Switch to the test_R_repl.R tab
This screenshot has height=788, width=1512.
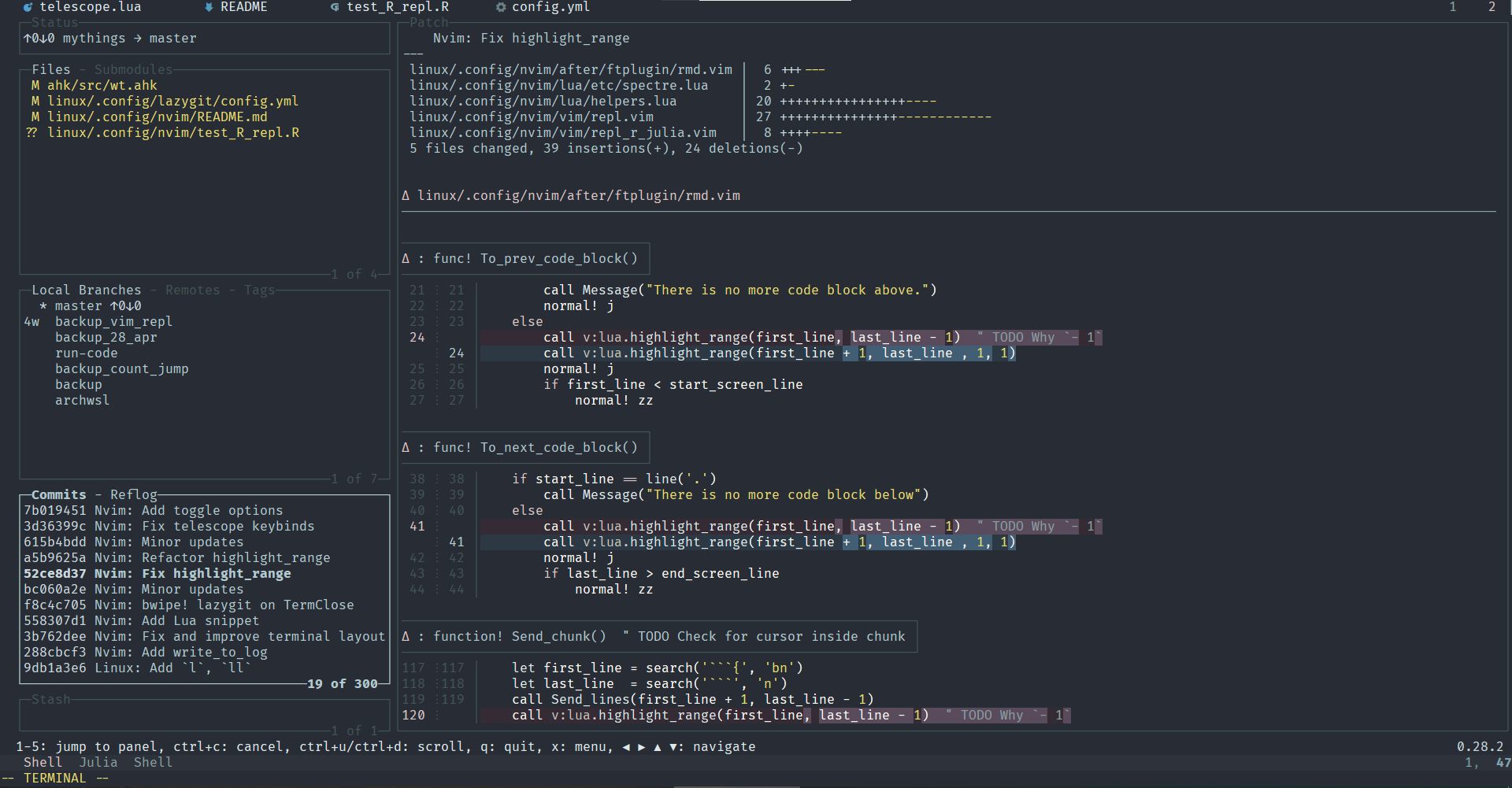(x=398, y=7)
